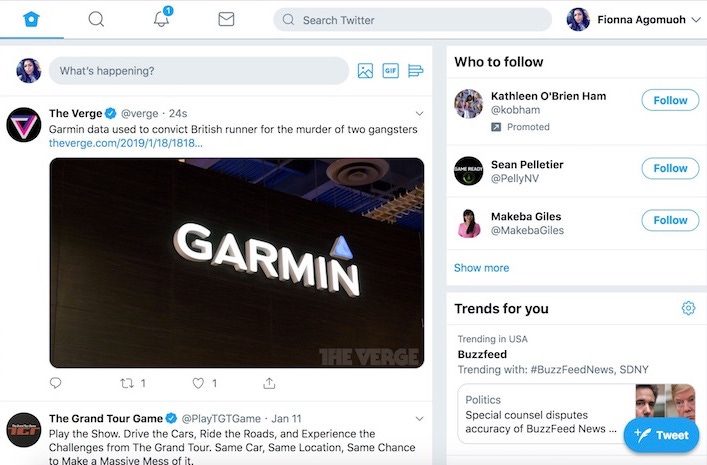Click the Trends for you heading

point(501,308)
